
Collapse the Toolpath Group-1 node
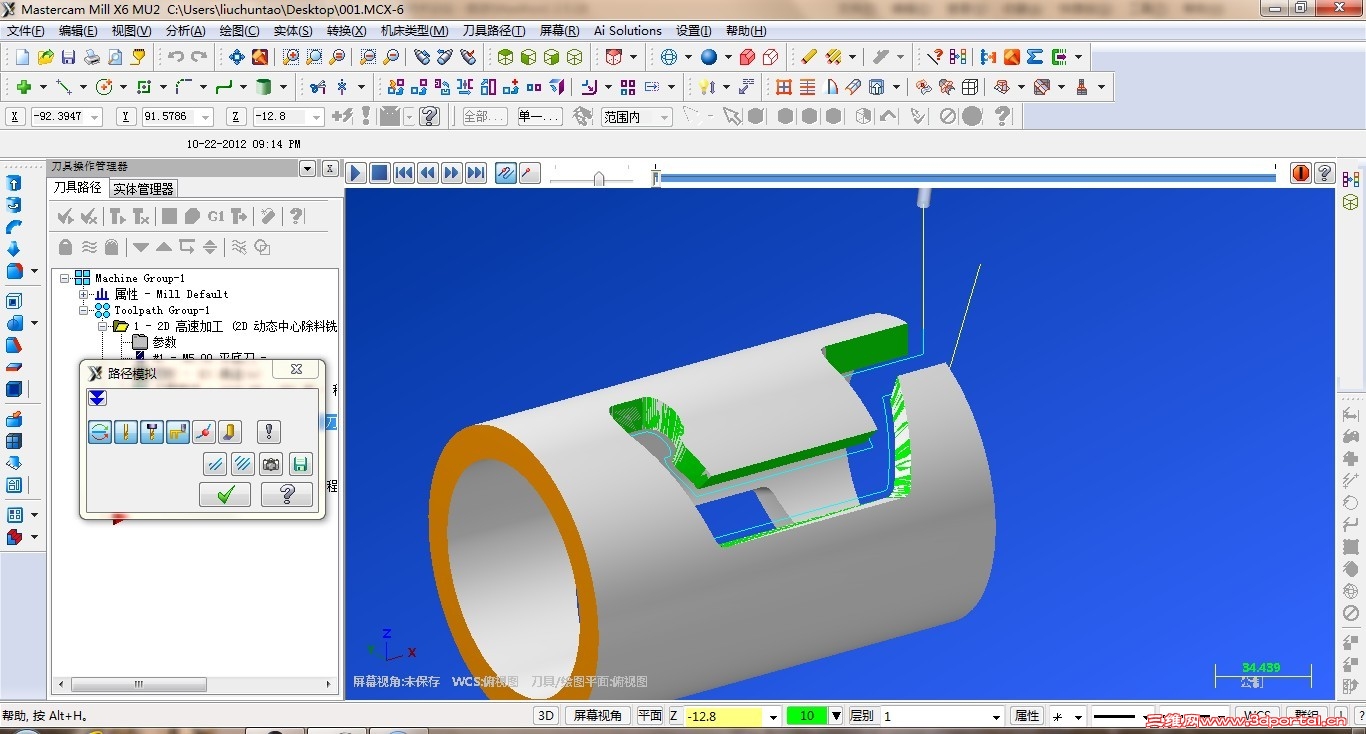[x=84, y=310]
